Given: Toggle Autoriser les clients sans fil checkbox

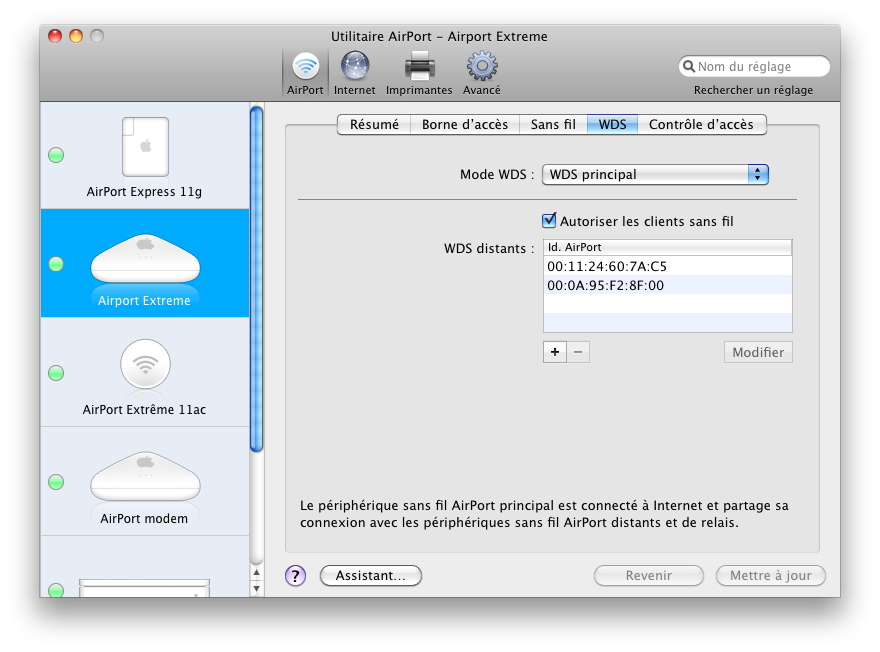Looking at the screenshot, I should (x=549, y=221).
